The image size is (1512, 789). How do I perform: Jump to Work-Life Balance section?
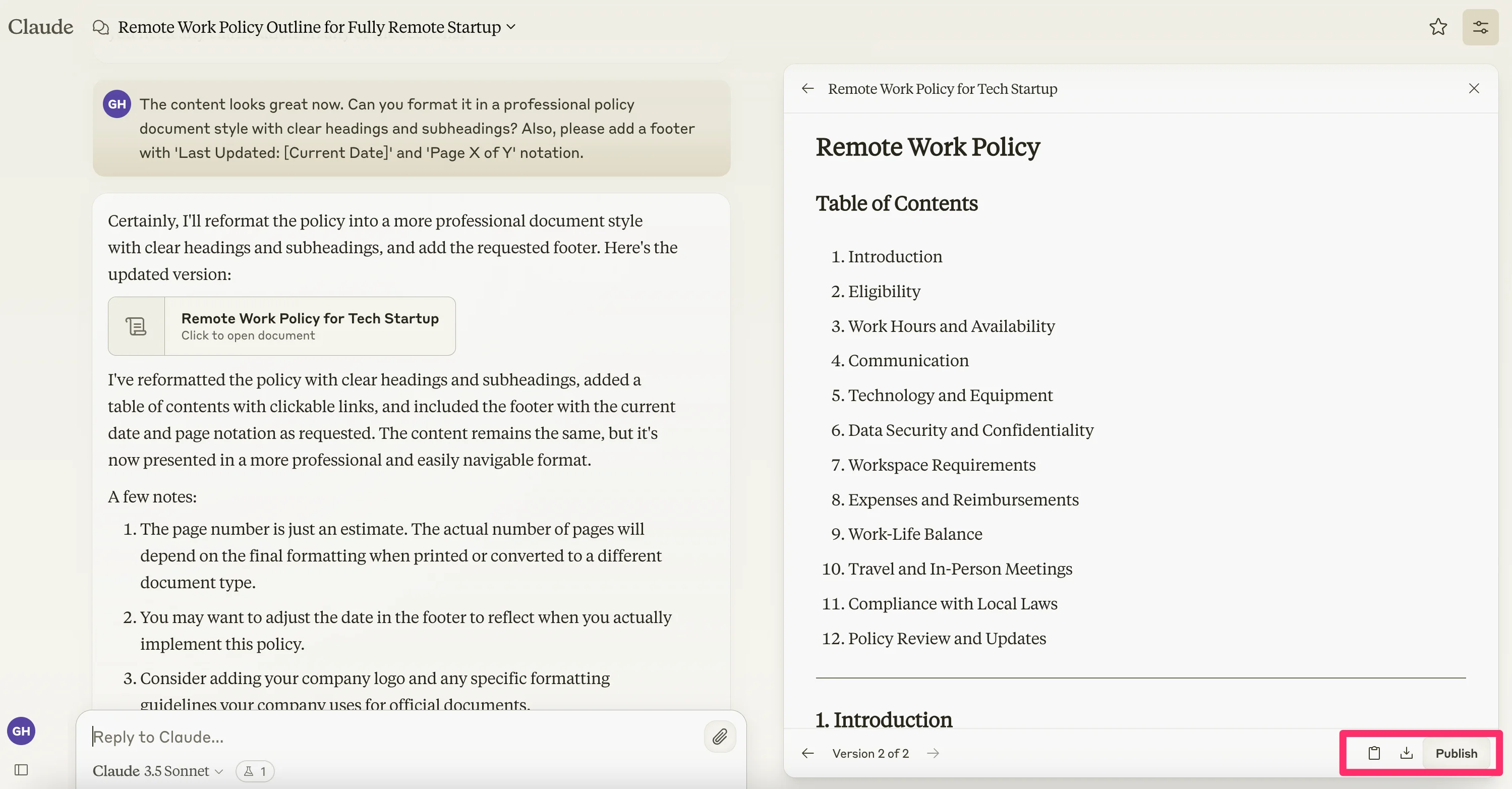tap(914, 534)
